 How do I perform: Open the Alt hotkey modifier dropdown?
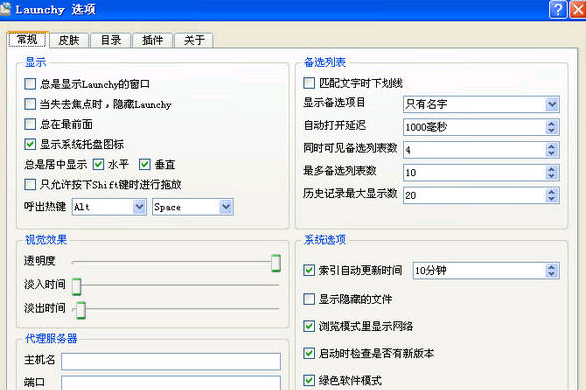(139, 207)
